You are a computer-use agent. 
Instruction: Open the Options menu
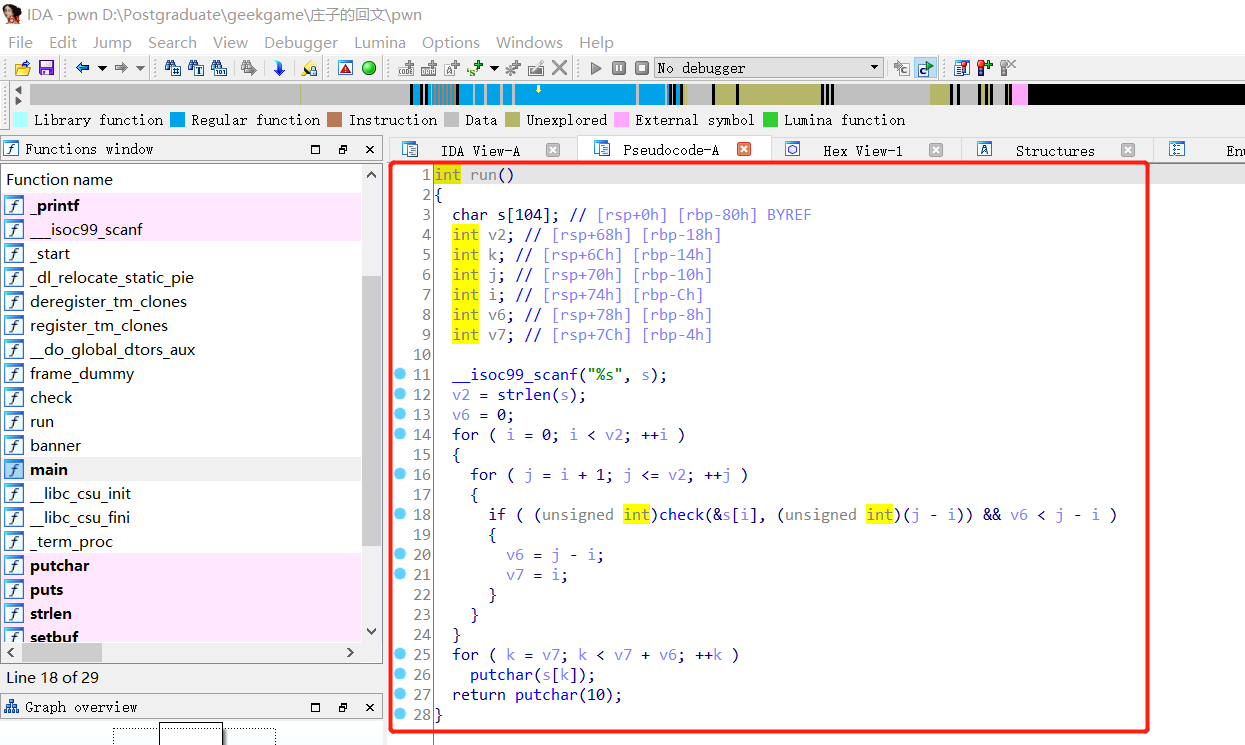tap(451, 42)
